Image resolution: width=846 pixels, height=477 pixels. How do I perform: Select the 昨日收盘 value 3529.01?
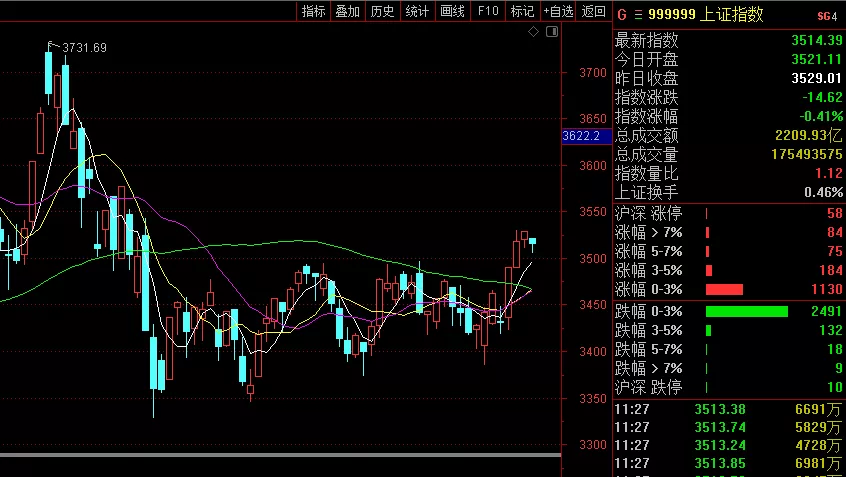817,78
